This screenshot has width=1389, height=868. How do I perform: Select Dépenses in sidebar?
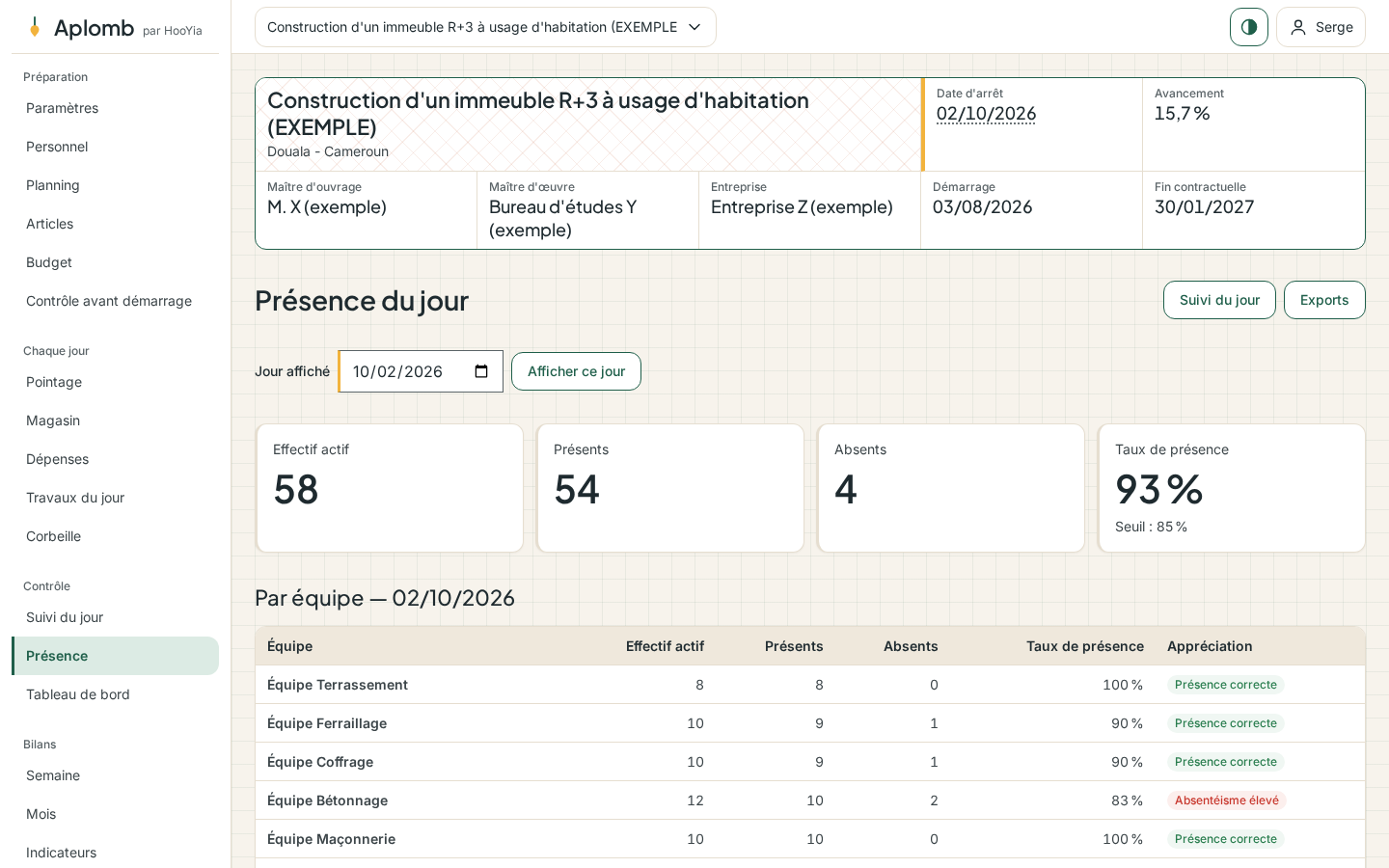tap(115, 459)
